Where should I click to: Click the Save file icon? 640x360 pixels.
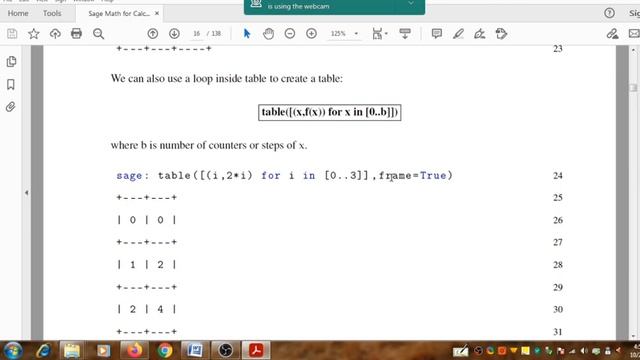pyautogui.click(x=12, y=33)
